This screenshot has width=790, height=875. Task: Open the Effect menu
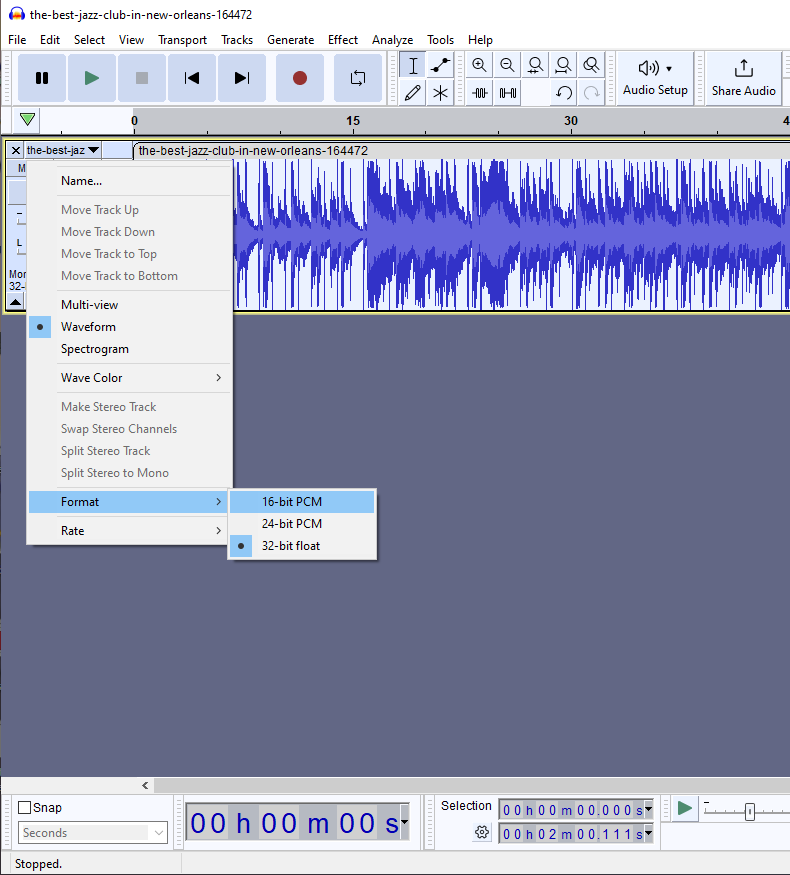342,40
